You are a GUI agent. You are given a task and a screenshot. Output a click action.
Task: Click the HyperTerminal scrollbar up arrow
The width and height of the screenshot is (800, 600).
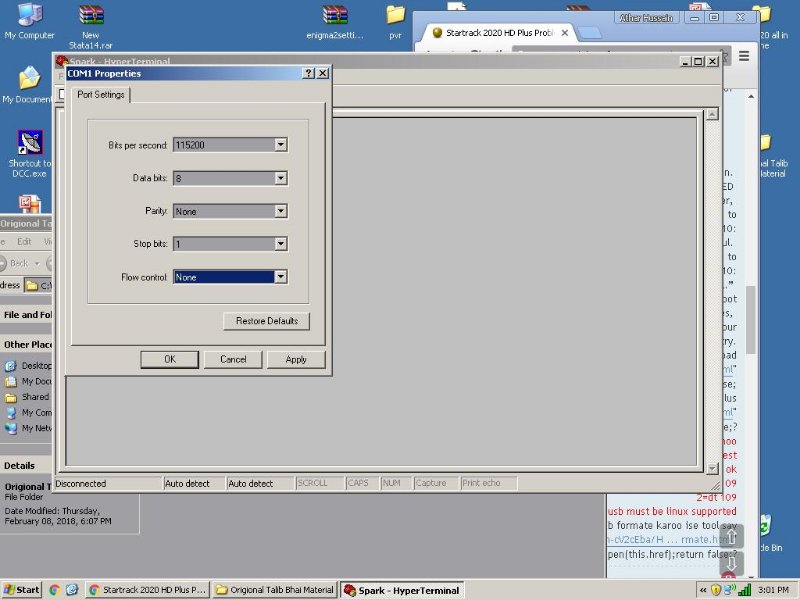(x=712, y=114)
